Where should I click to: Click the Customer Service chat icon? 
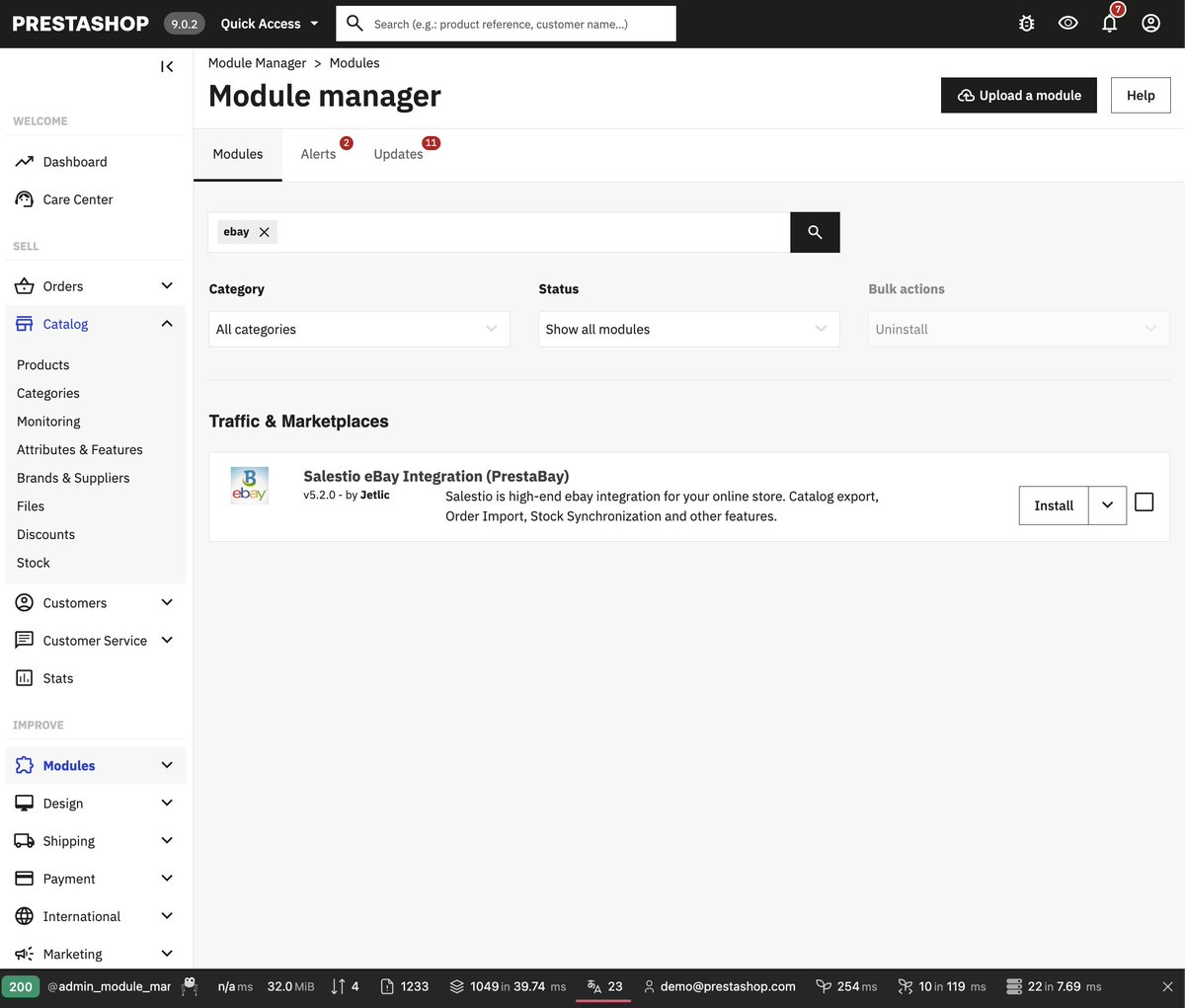[25, 641]
